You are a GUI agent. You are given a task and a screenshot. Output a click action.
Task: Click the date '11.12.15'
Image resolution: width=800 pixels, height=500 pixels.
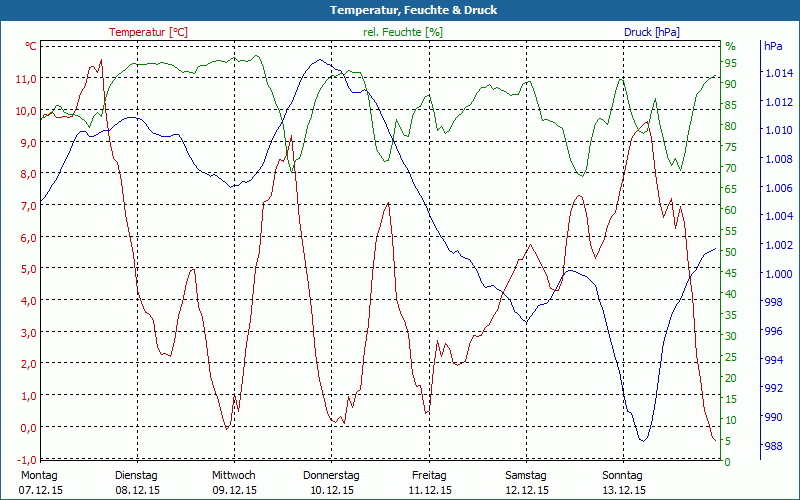[x=430, y=490]
